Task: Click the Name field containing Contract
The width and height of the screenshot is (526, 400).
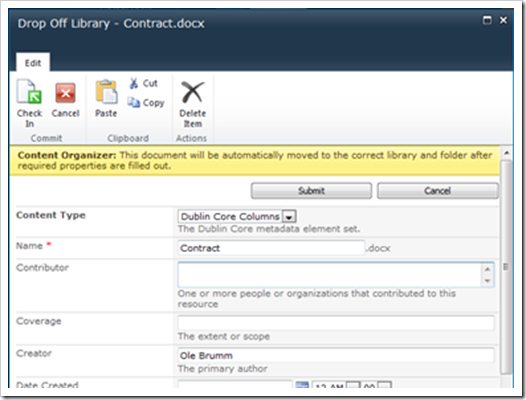Action: (x=271, y=248)
